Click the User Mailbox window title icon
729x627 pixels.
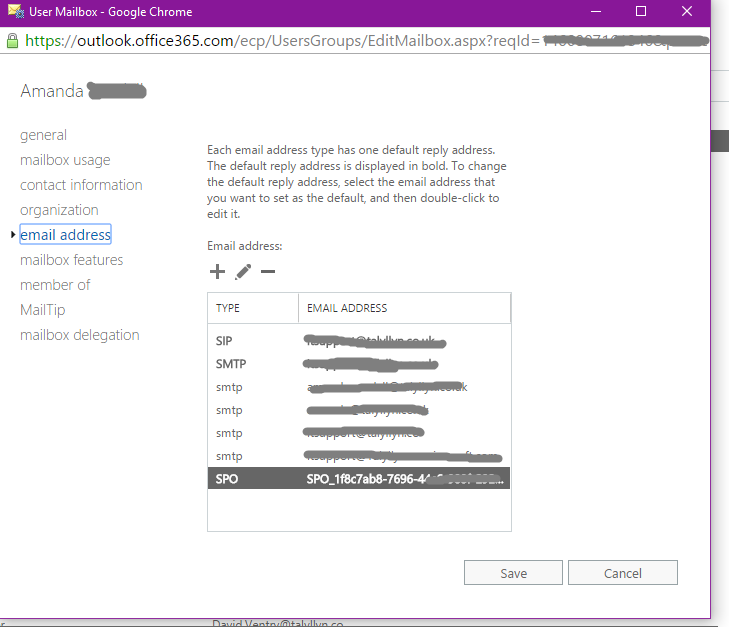pyautogui.click(x=15, y=11)
